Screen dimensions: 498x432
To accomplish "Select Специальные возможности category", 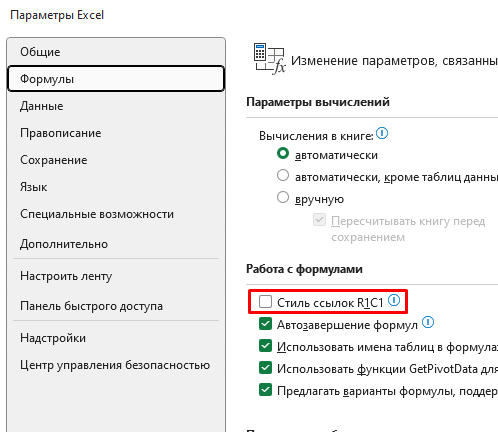I will pyautogui.click(x=116, y=214).
